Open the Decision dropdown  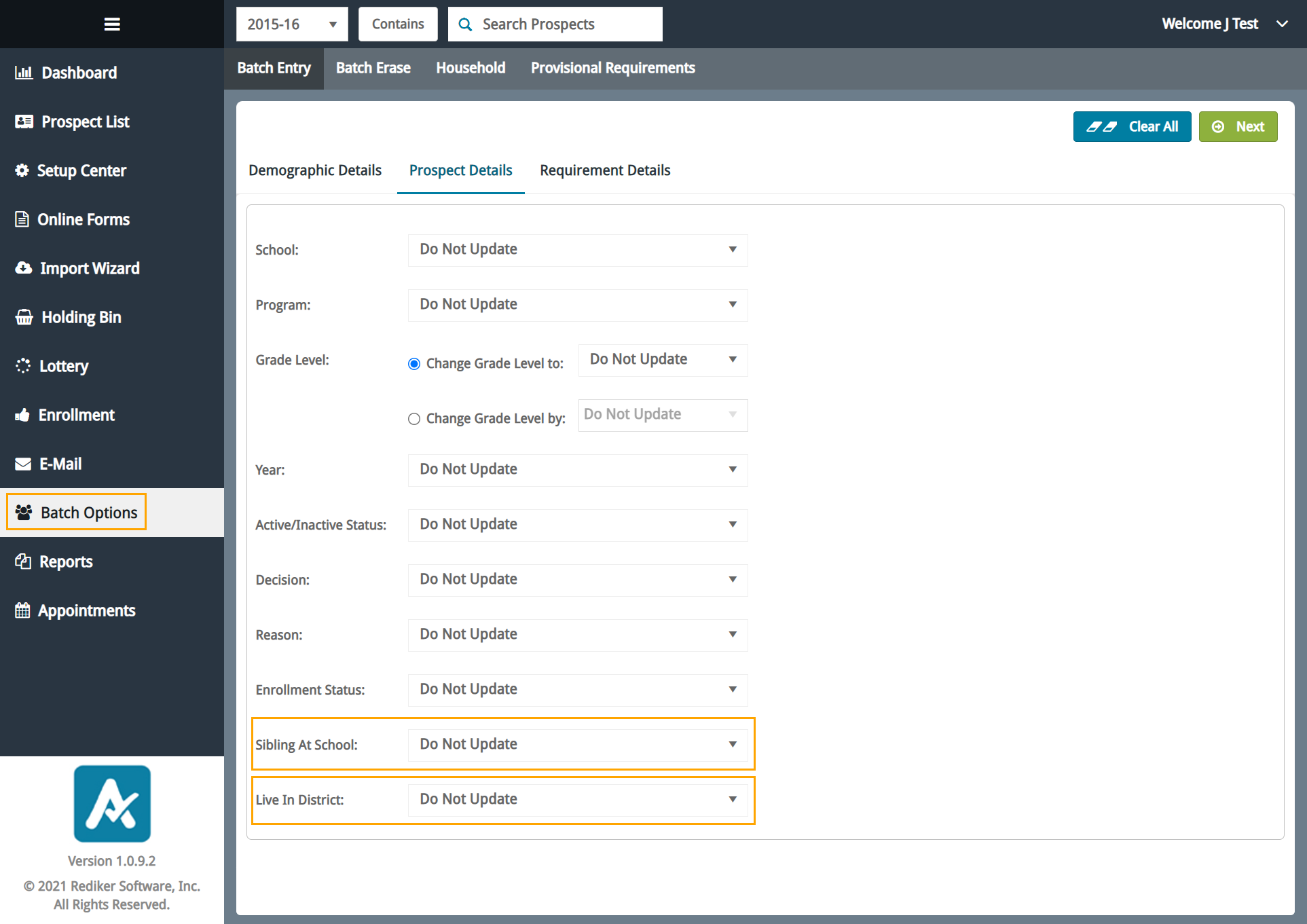(x=577, y=580)
